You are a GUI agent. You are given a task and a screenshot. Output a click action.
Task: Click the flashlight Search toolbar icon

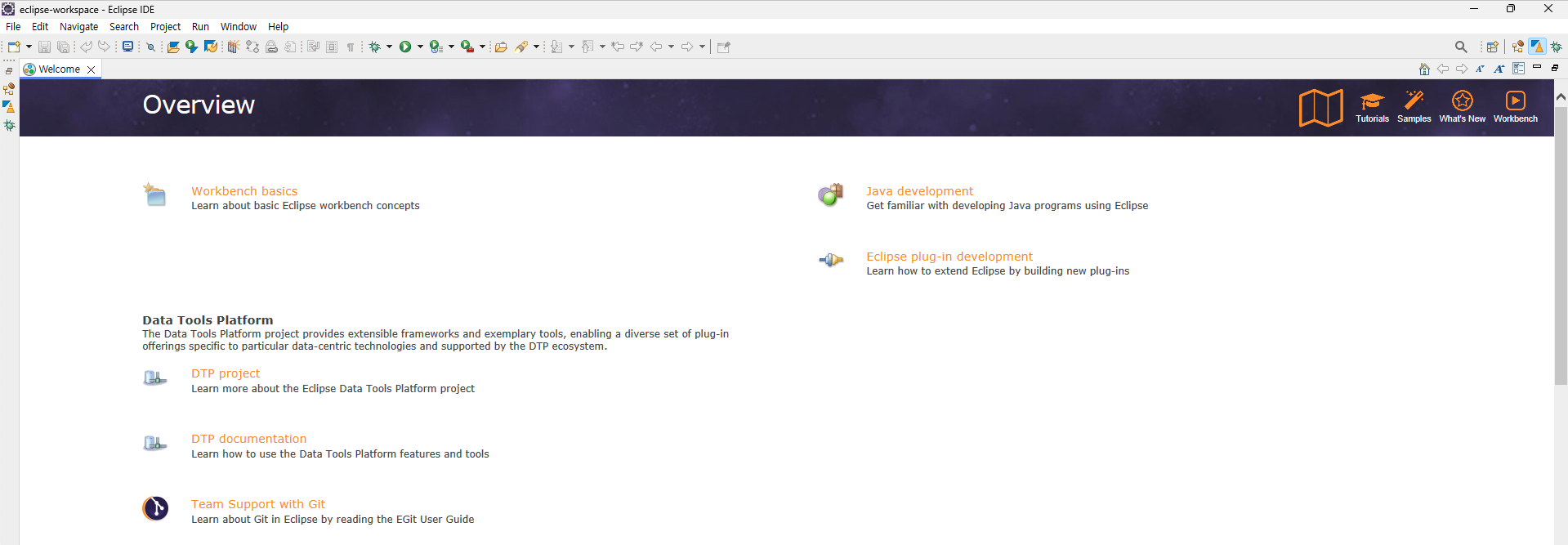[521, 47]
